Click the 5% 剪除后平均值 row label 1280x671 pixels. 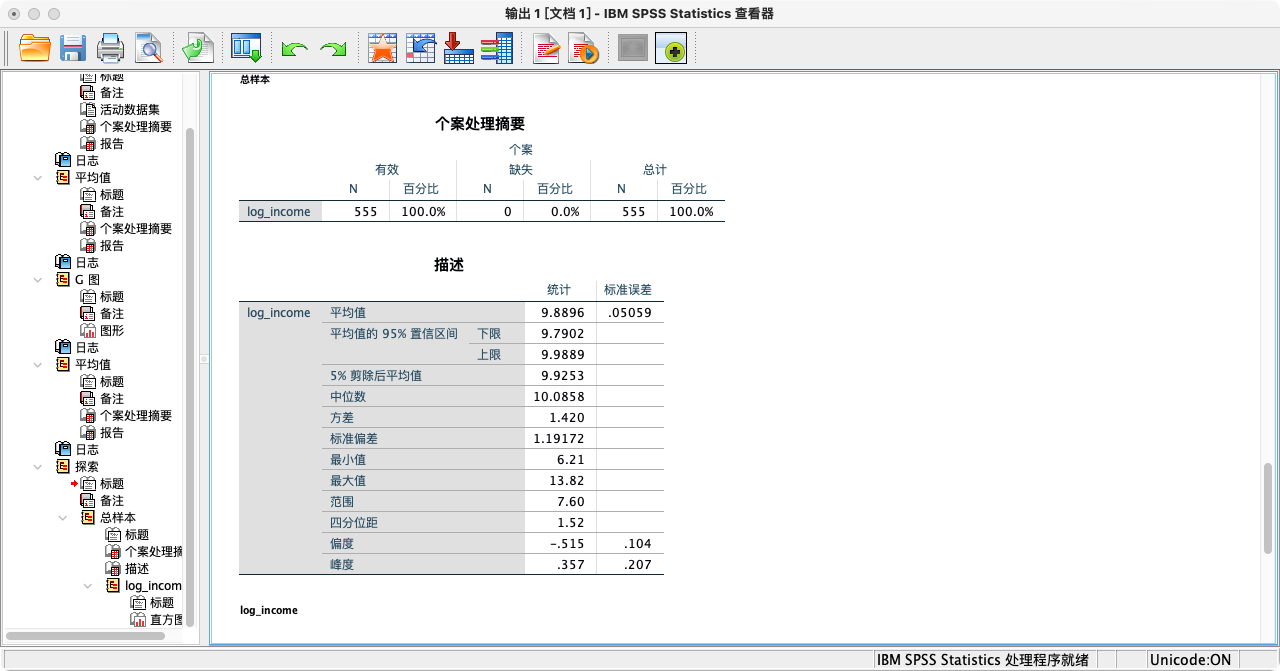pos(376,375)
